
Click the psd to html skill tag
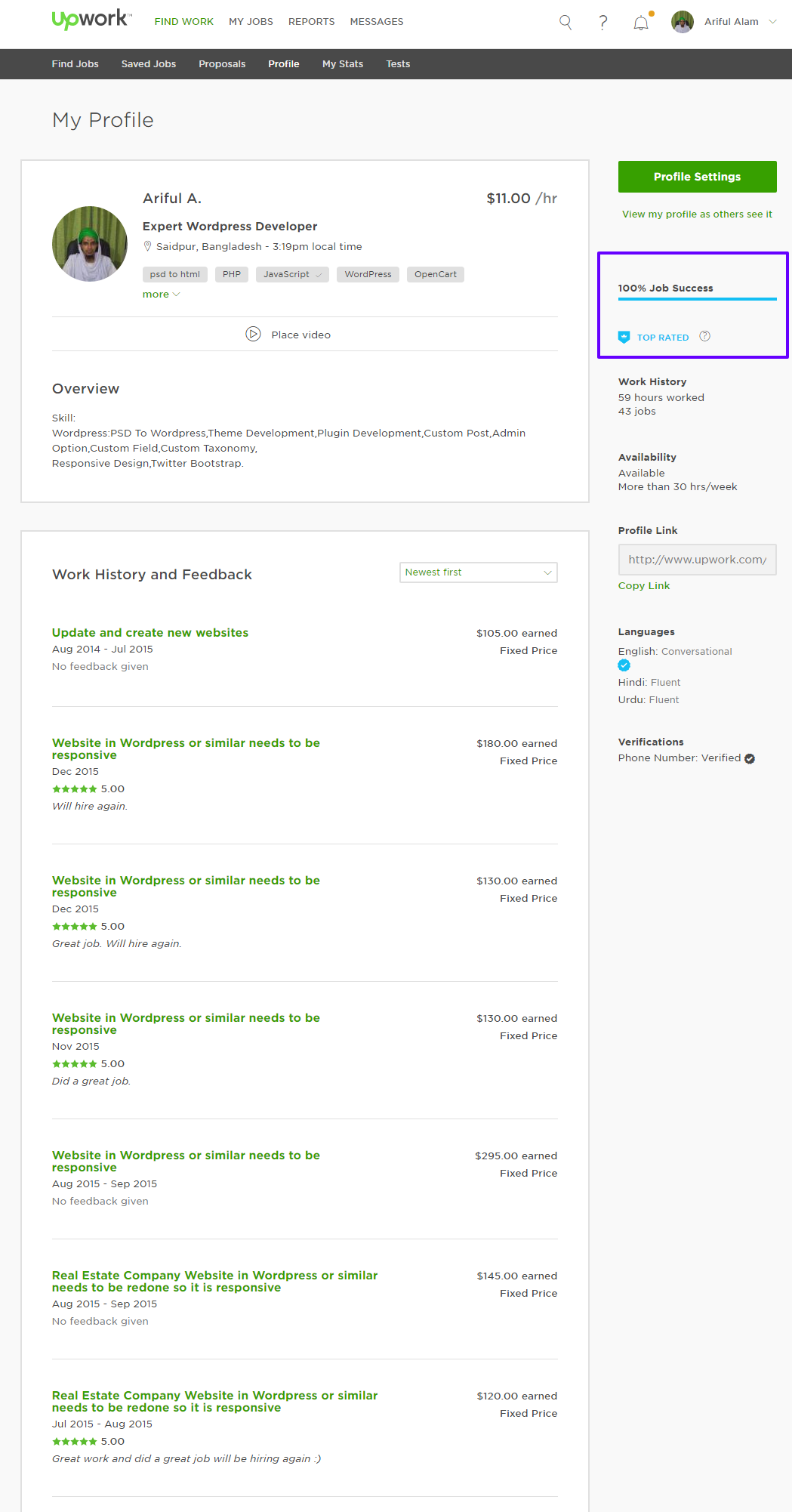[175, 275]
